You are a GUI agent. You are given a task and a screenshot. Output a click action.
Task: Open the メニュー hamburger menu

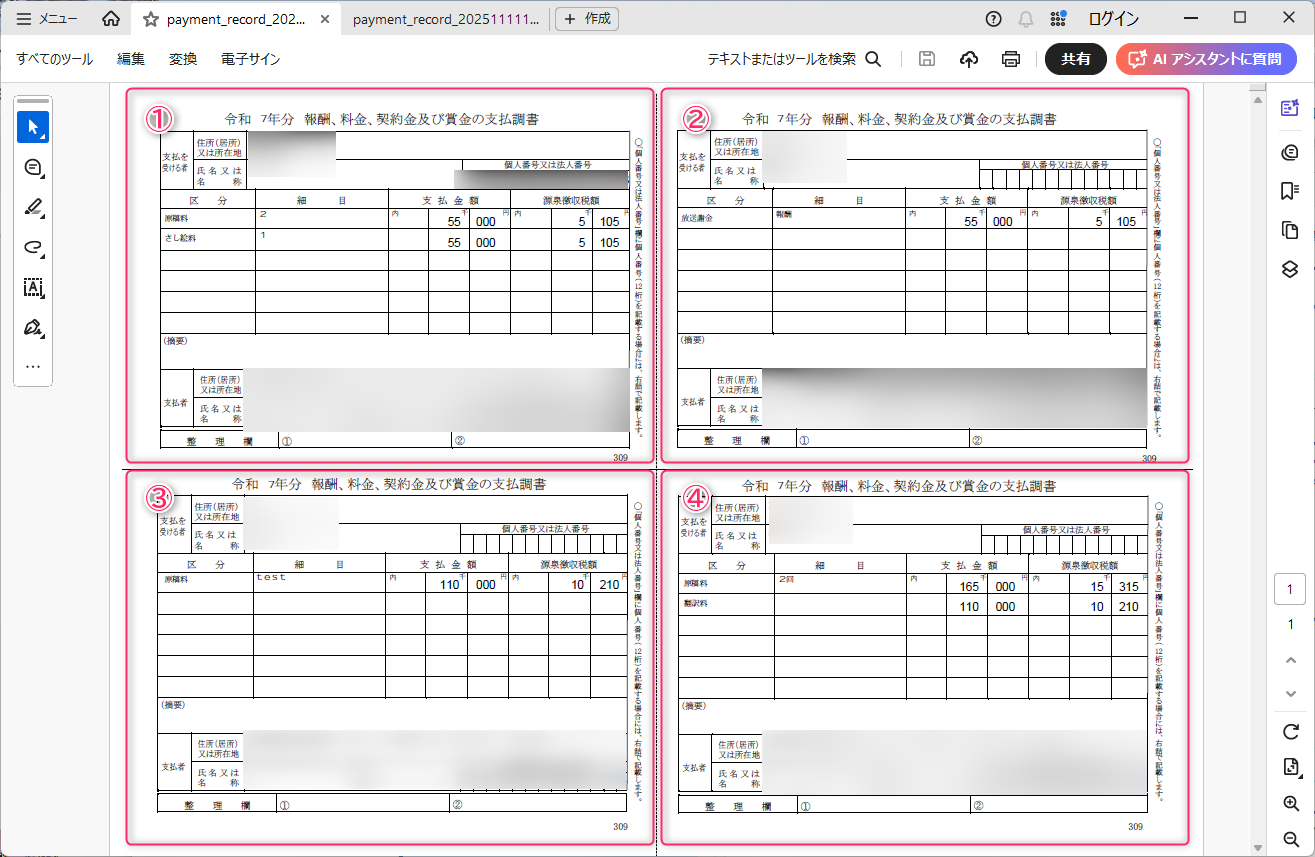coord(47,19)
